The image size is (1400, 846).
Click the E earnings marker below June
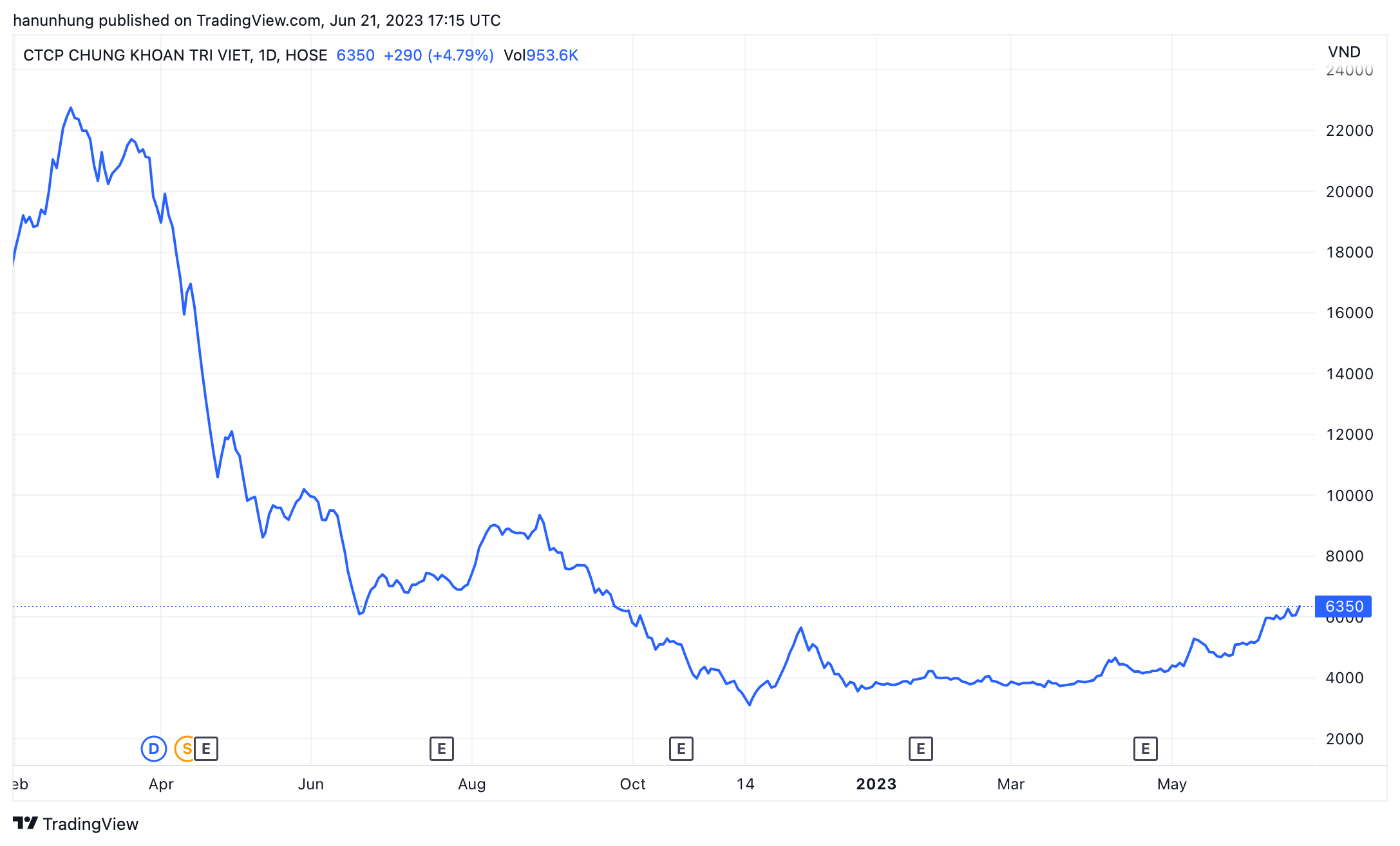click(442, 749)
